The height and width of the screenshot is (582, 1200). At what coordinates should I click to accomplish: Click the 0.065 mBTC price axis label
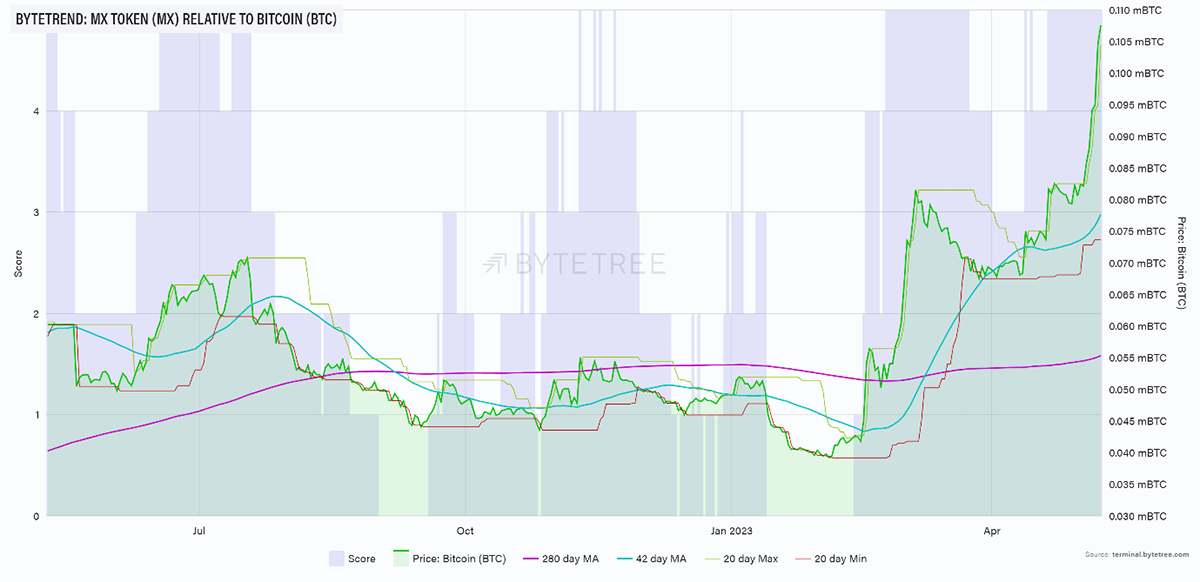1135,295
